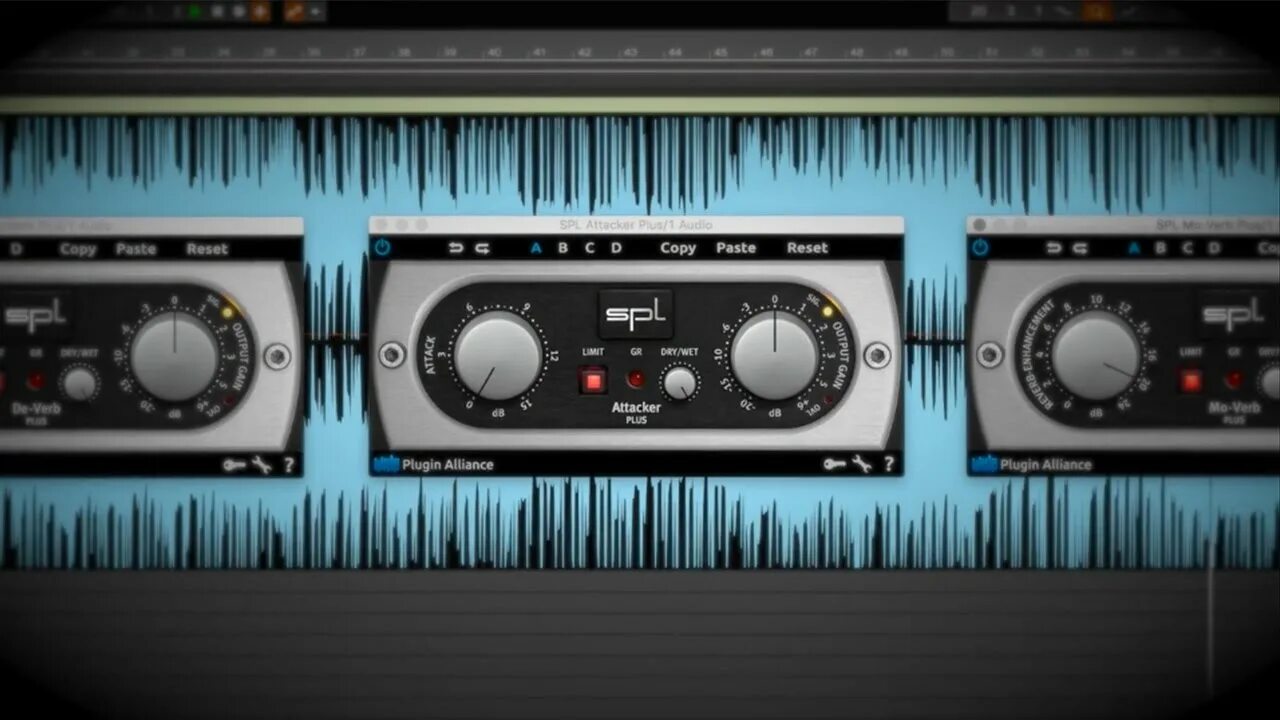Click Paste in De-Verb Plus toolbar

pyautogui.click(x=136, y=249)
